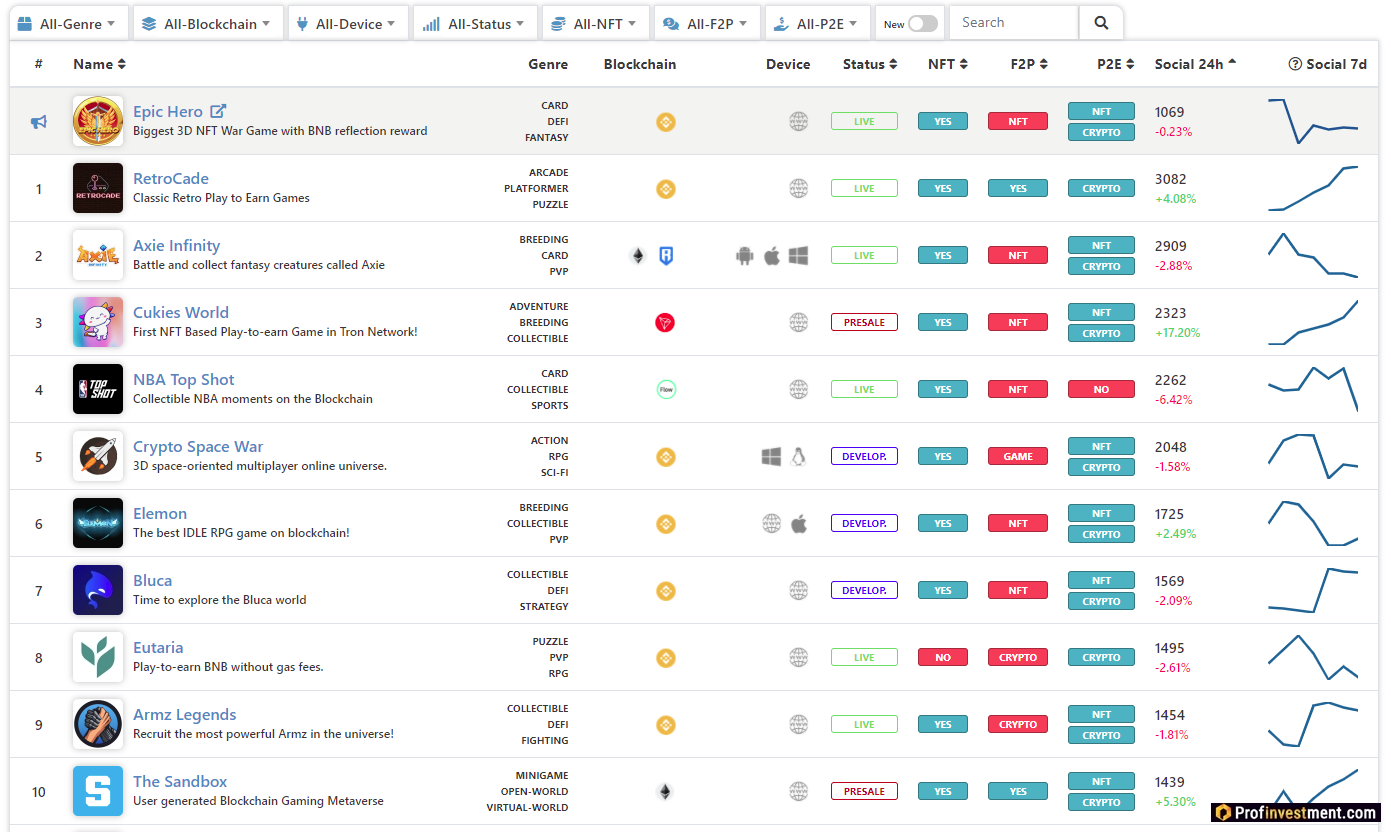Open the All-Status filter dropdown
This screenshot has width=1391, height=832.
coord(475,23)
